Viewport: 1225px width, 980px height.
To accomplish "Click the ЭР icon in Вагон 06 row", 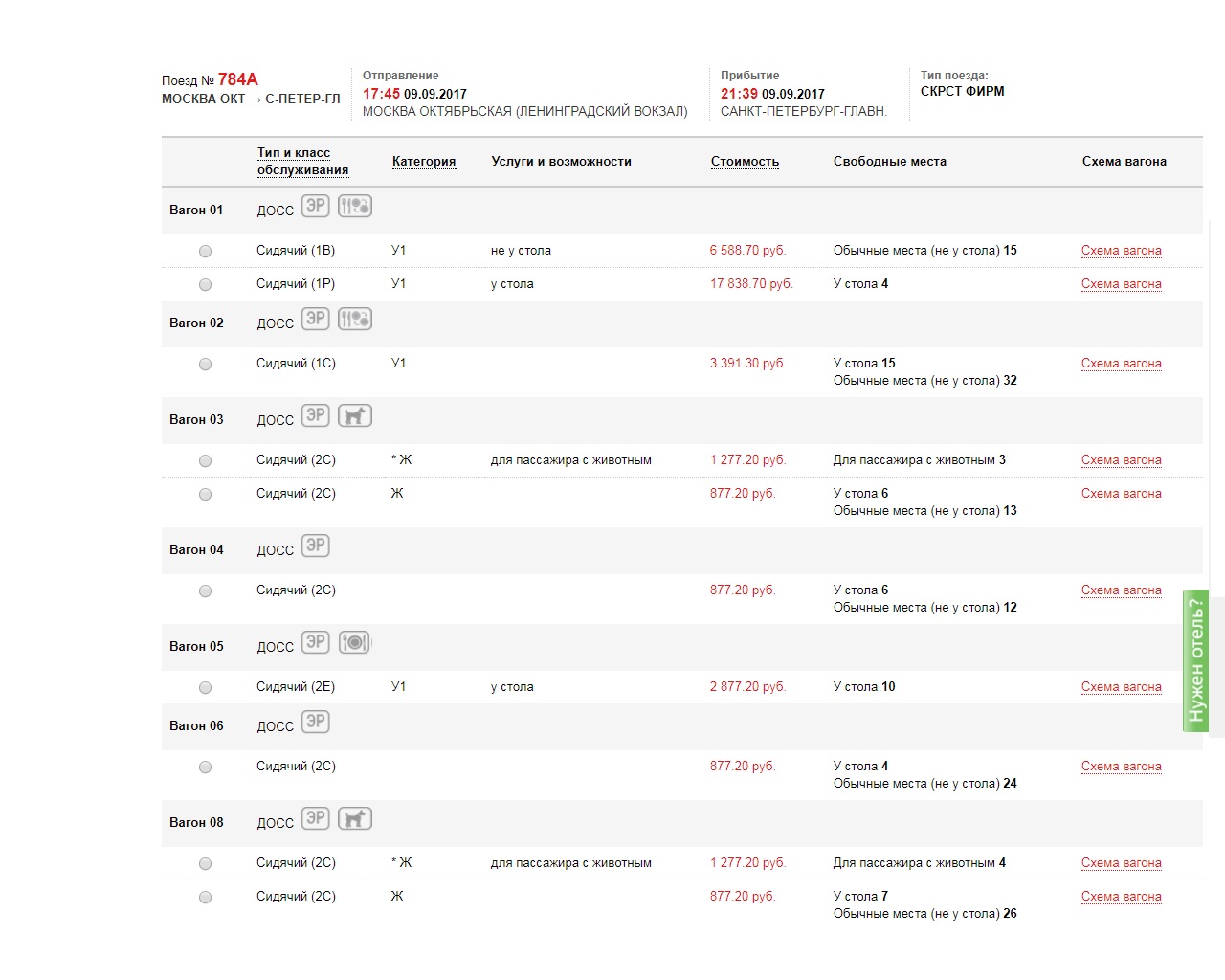I will pos(316,722).
